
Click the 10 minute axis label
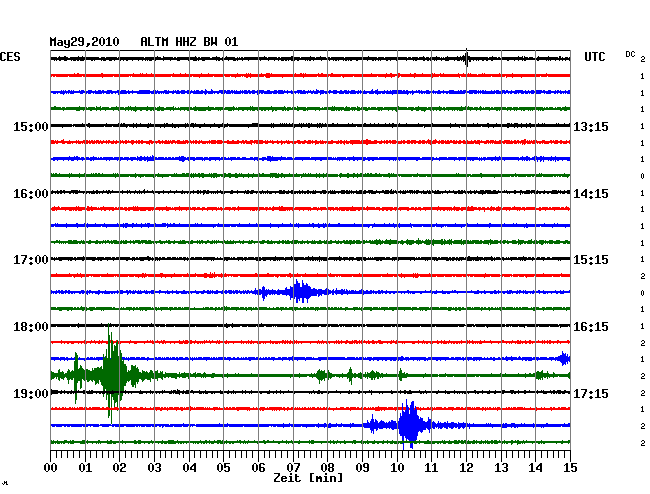[x=397, y=468]
